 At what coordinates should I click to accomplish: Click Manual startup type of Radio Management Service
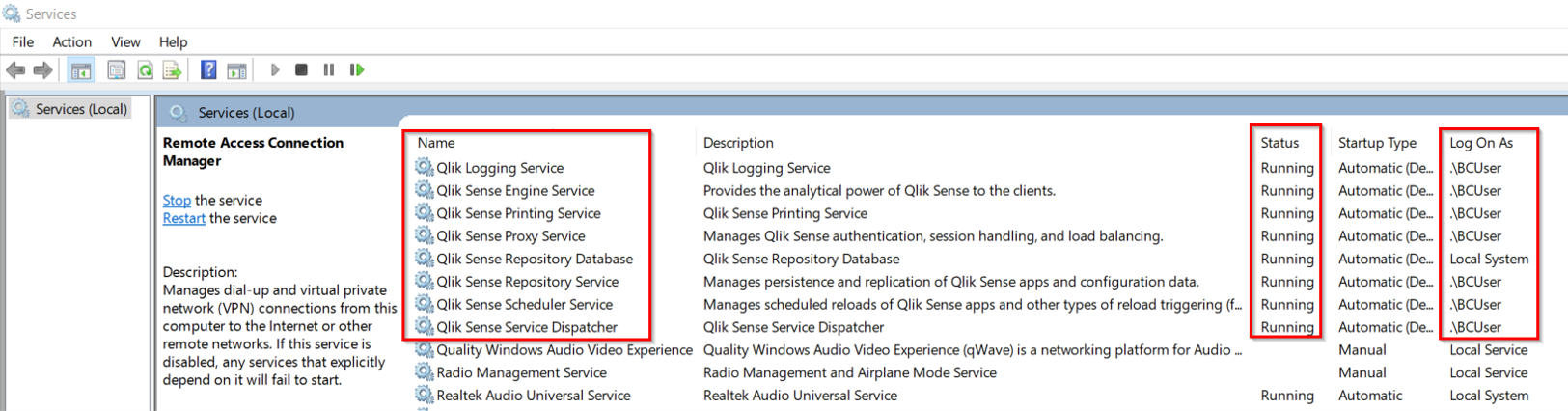click(1362, 372)
